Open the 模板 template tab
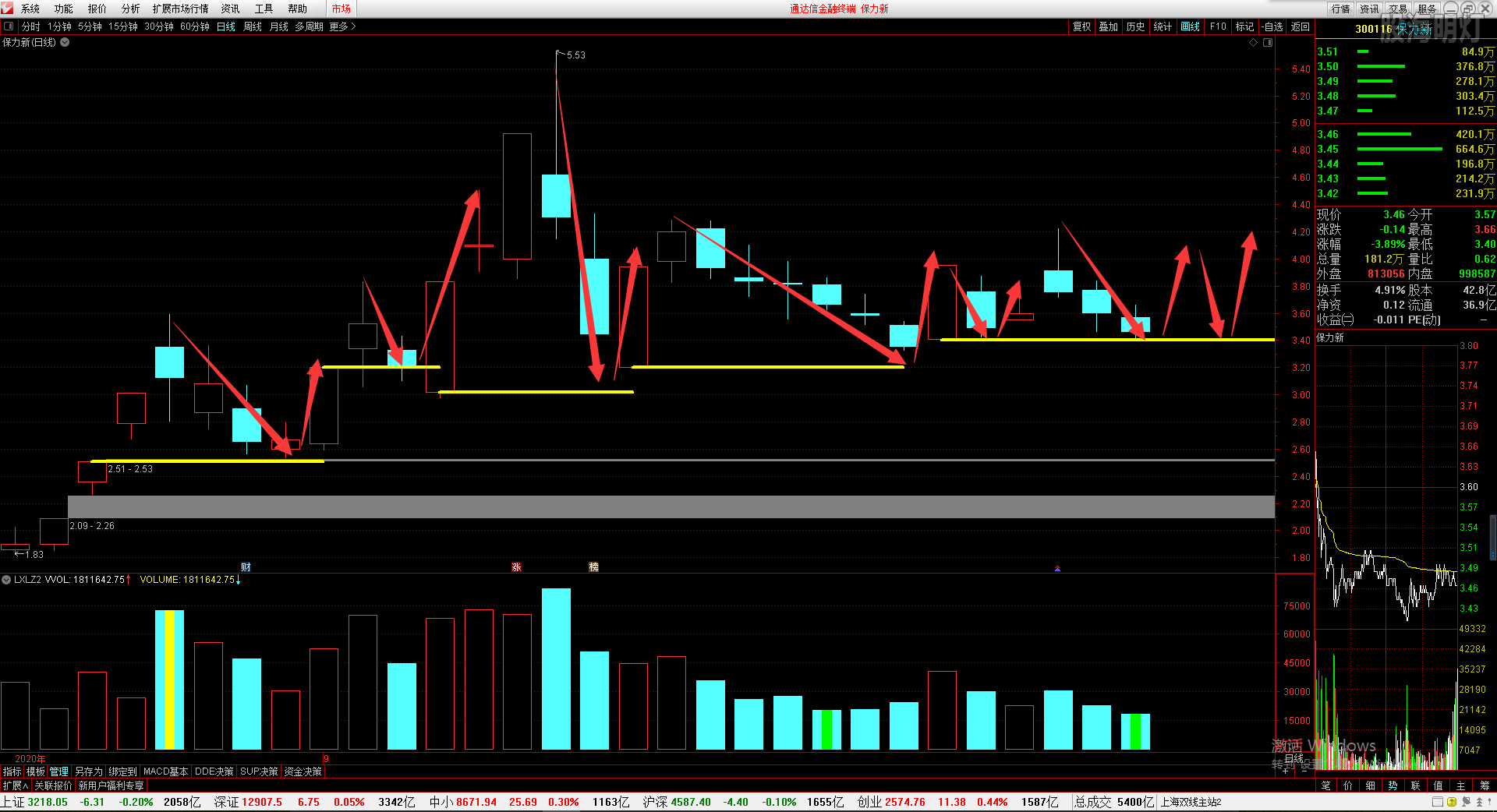Screen dimensions: 1497x812 36,771
